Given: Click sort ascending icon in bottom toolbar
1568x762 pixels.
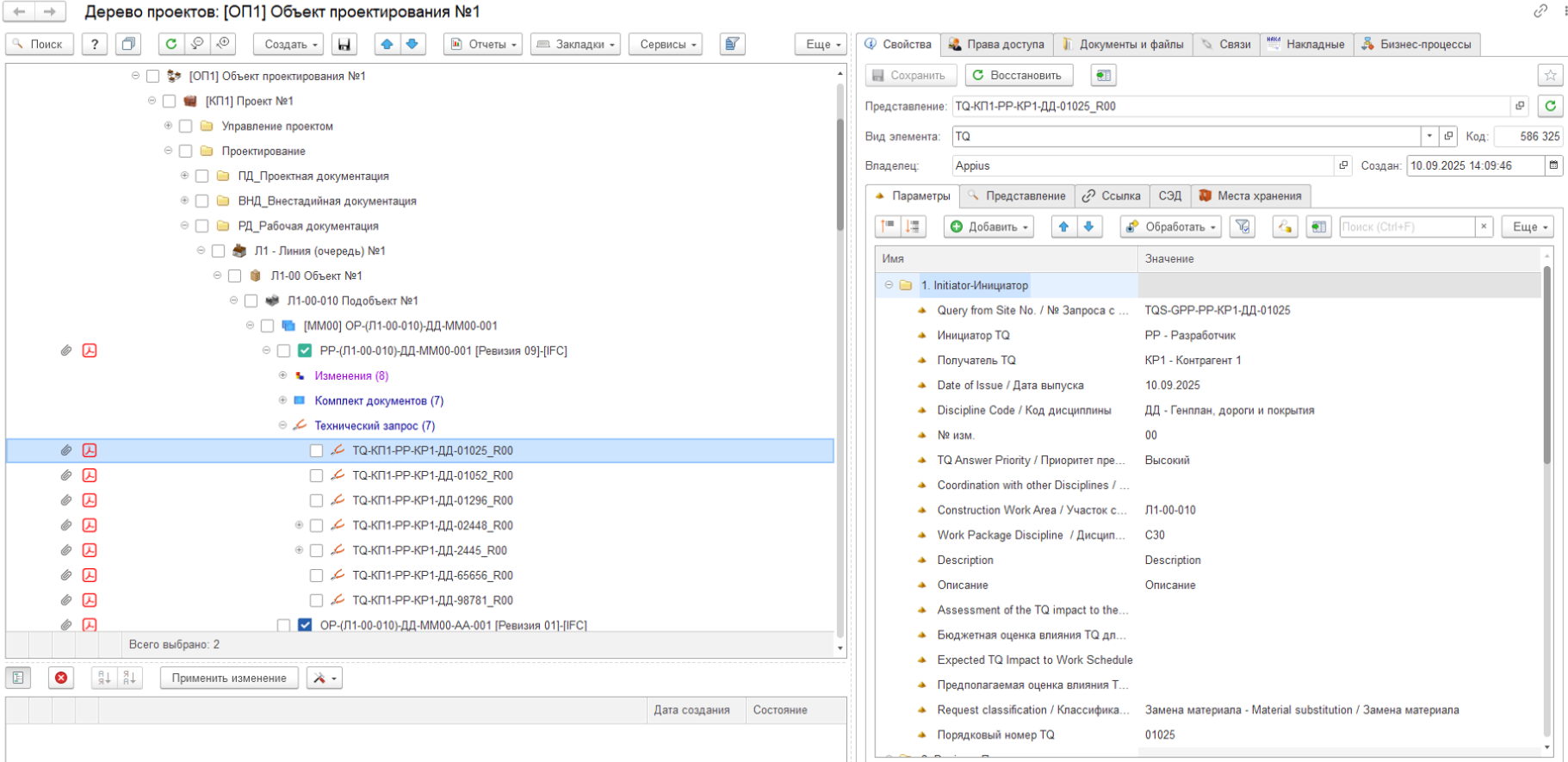Looking at the screenshot, I should [104, 678].
